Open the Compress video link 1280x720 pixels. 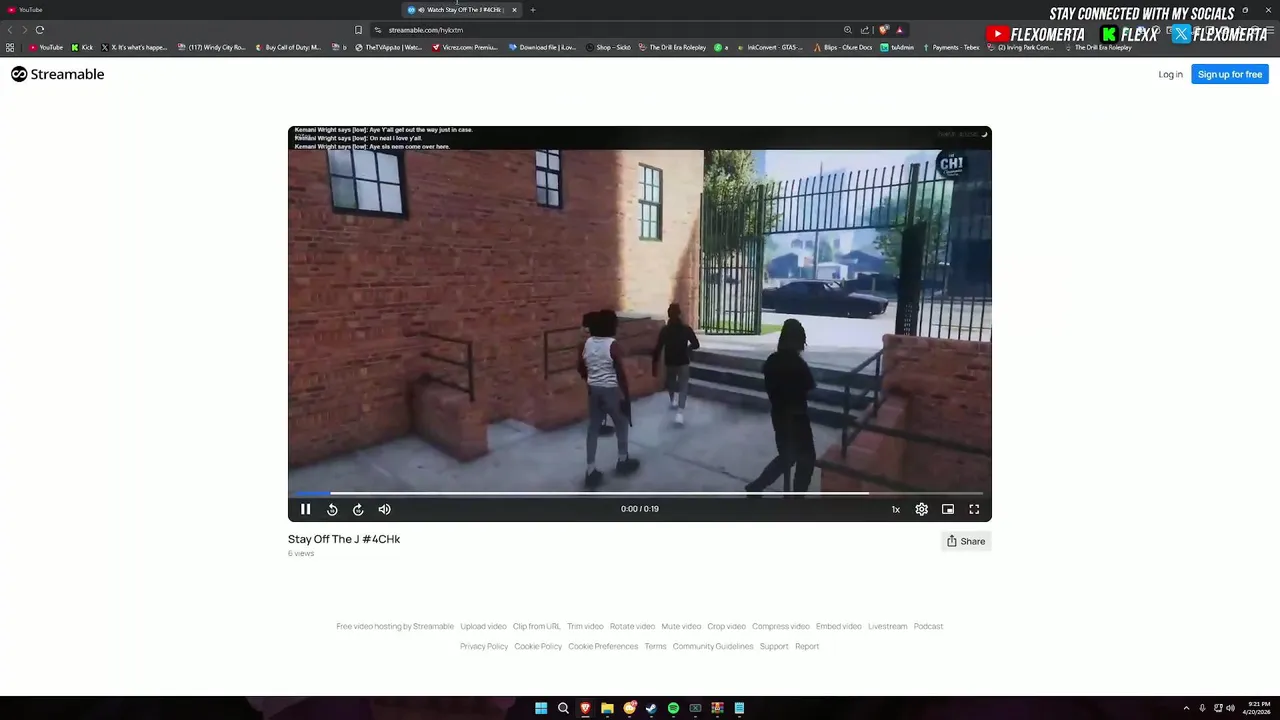pyautogui.click(x=781, y=626)
